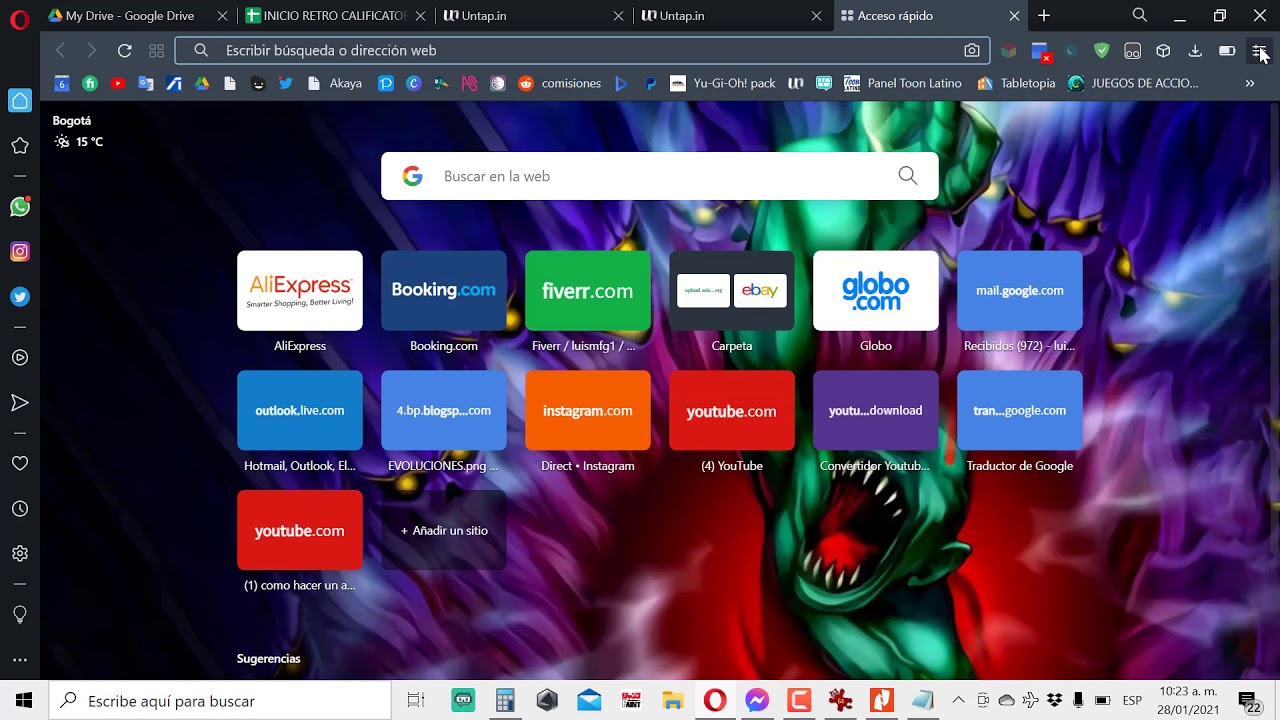Open the YouTube bookmark icon in bookmarks bar
This screenshot has width=1280, height=720.
pos(118,83)
